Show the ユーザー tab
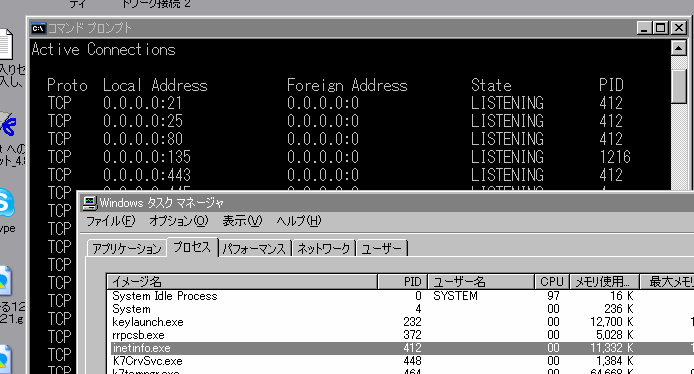Viewport: 694px width, 374px height. (x=382, y=249)
